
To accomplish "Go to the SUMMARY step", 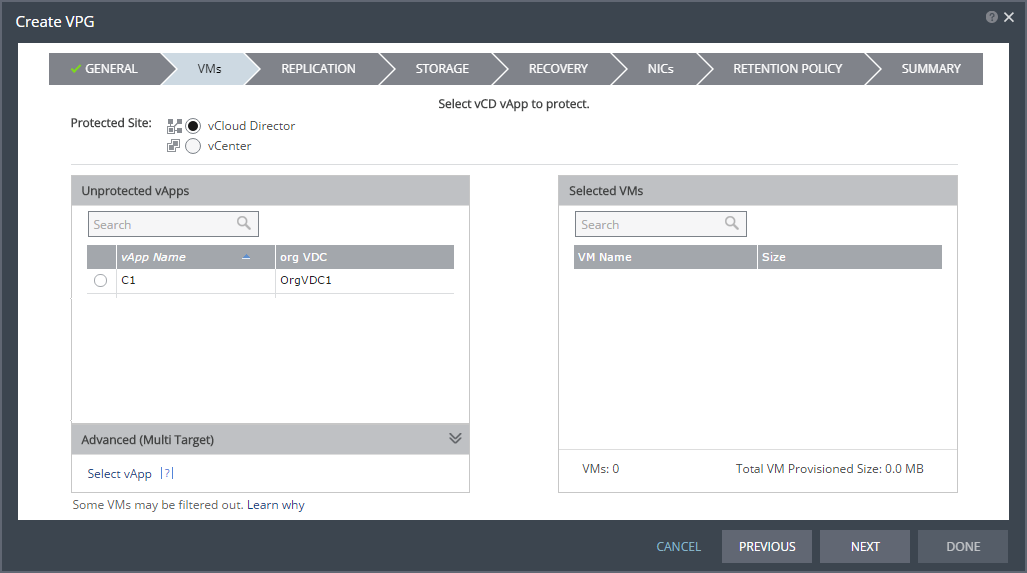I will [x=931, y=69].
